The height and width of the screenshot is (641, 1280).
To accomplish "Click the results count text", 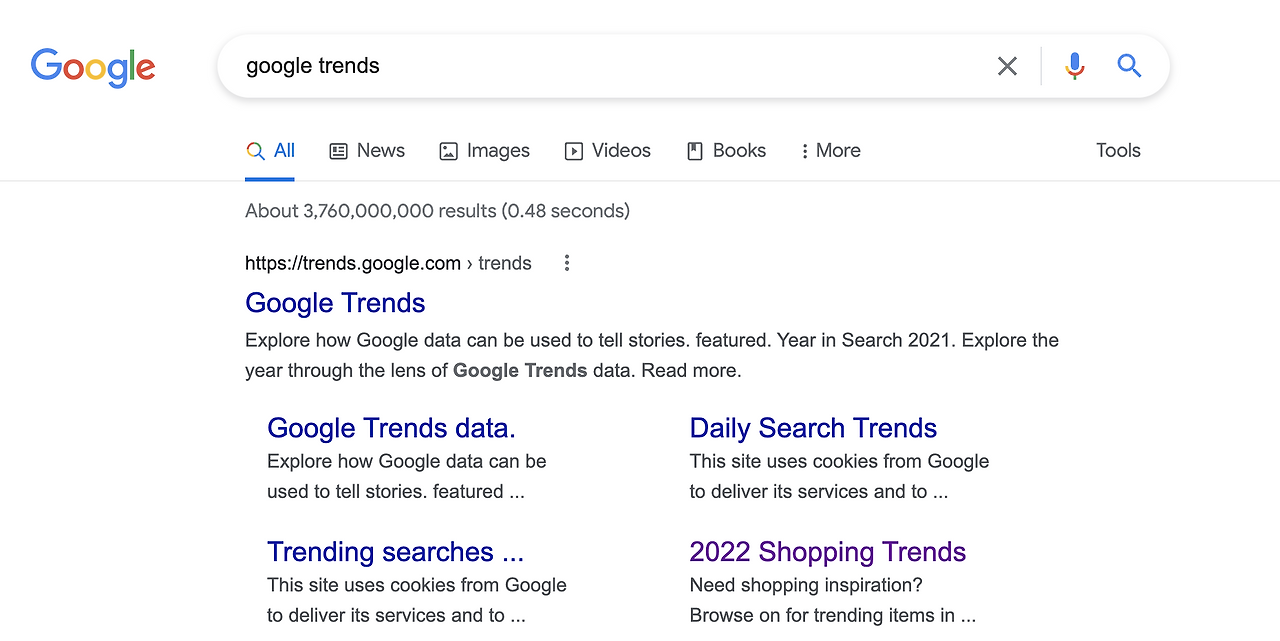I will point(437,211).
